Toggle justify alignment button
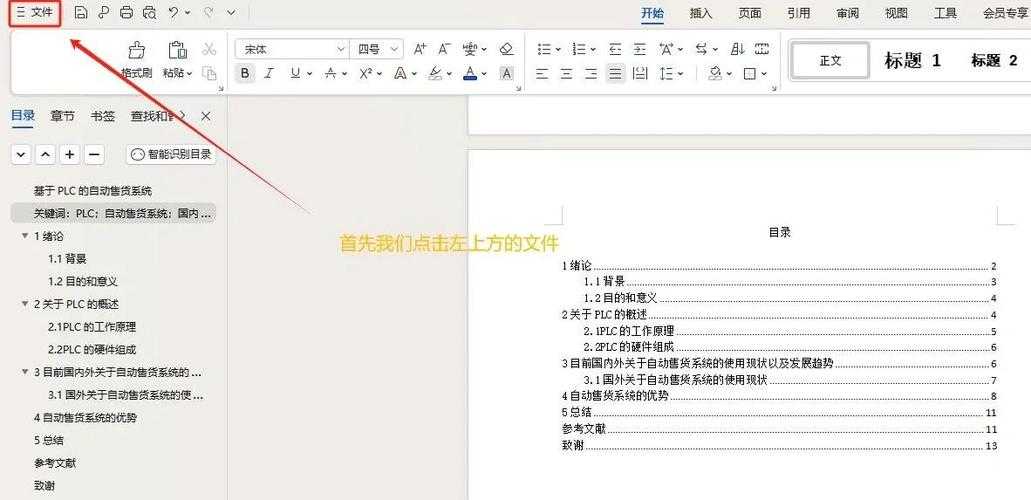The width and height of the screenshot is (1031, 500). [x=615, y=74]
